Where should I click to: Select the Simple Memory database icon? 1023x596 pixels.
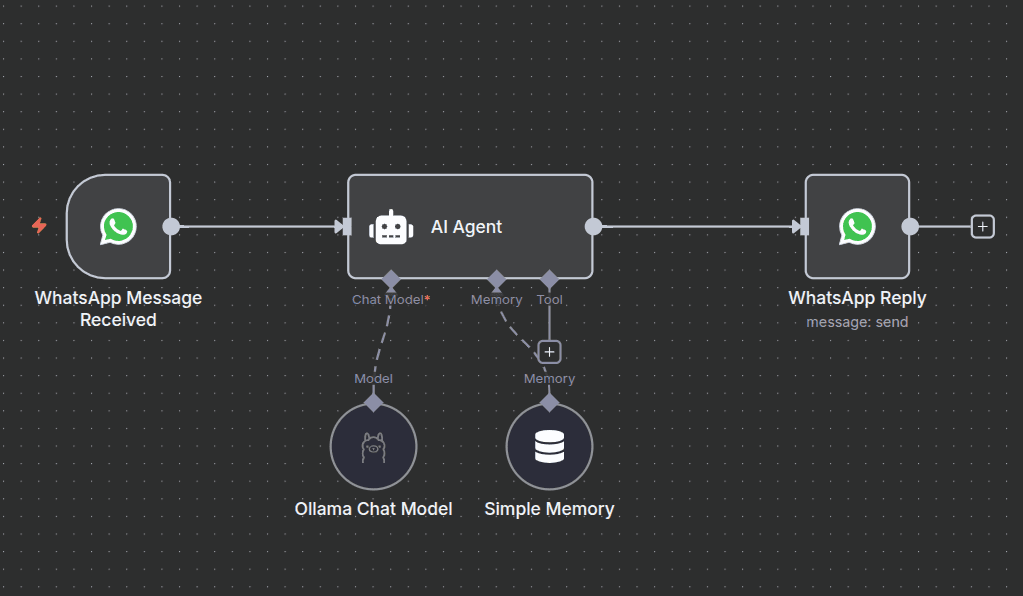tap(549, 447)
